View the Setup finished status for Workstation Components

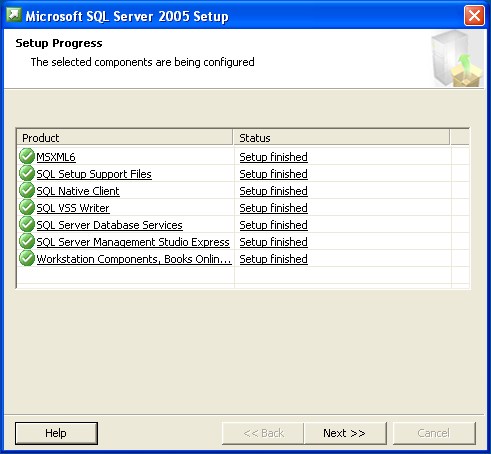pyautogui.click(x=273, y=259)
